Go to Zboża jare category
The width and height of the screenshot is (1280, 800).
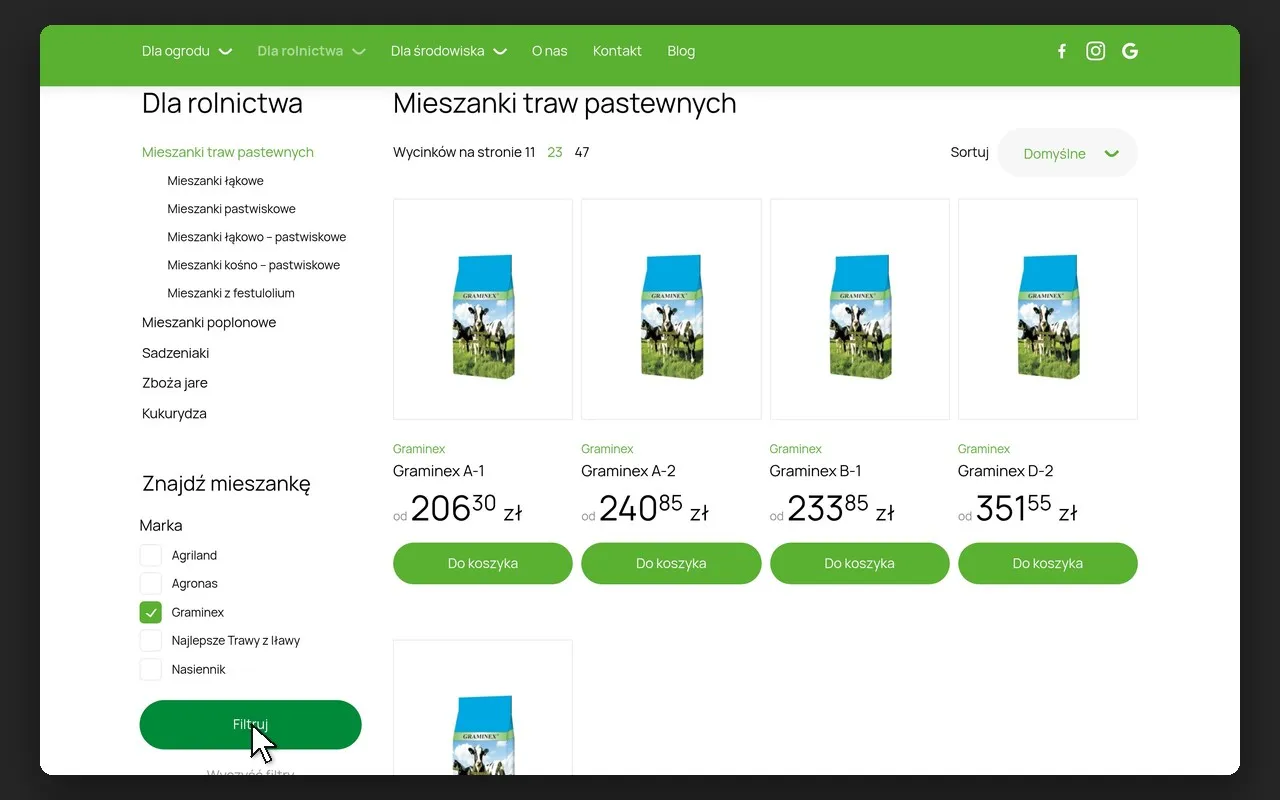pos(175,383)
